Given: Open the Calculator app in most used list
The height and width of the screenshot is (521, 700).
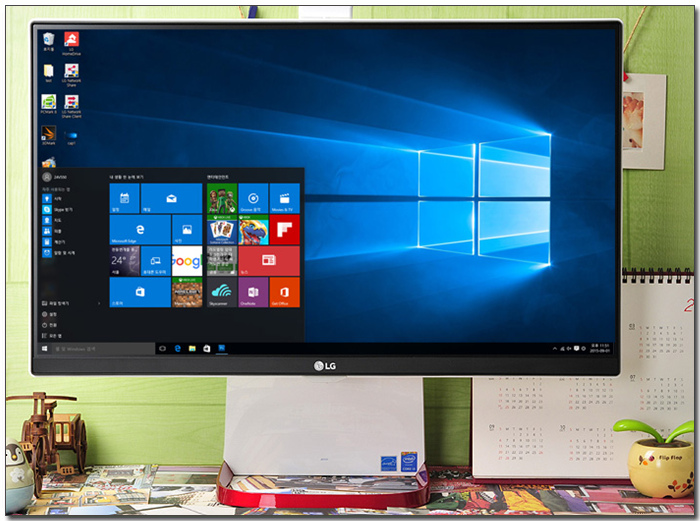Looking at the screenshot, I should point(54,242).
